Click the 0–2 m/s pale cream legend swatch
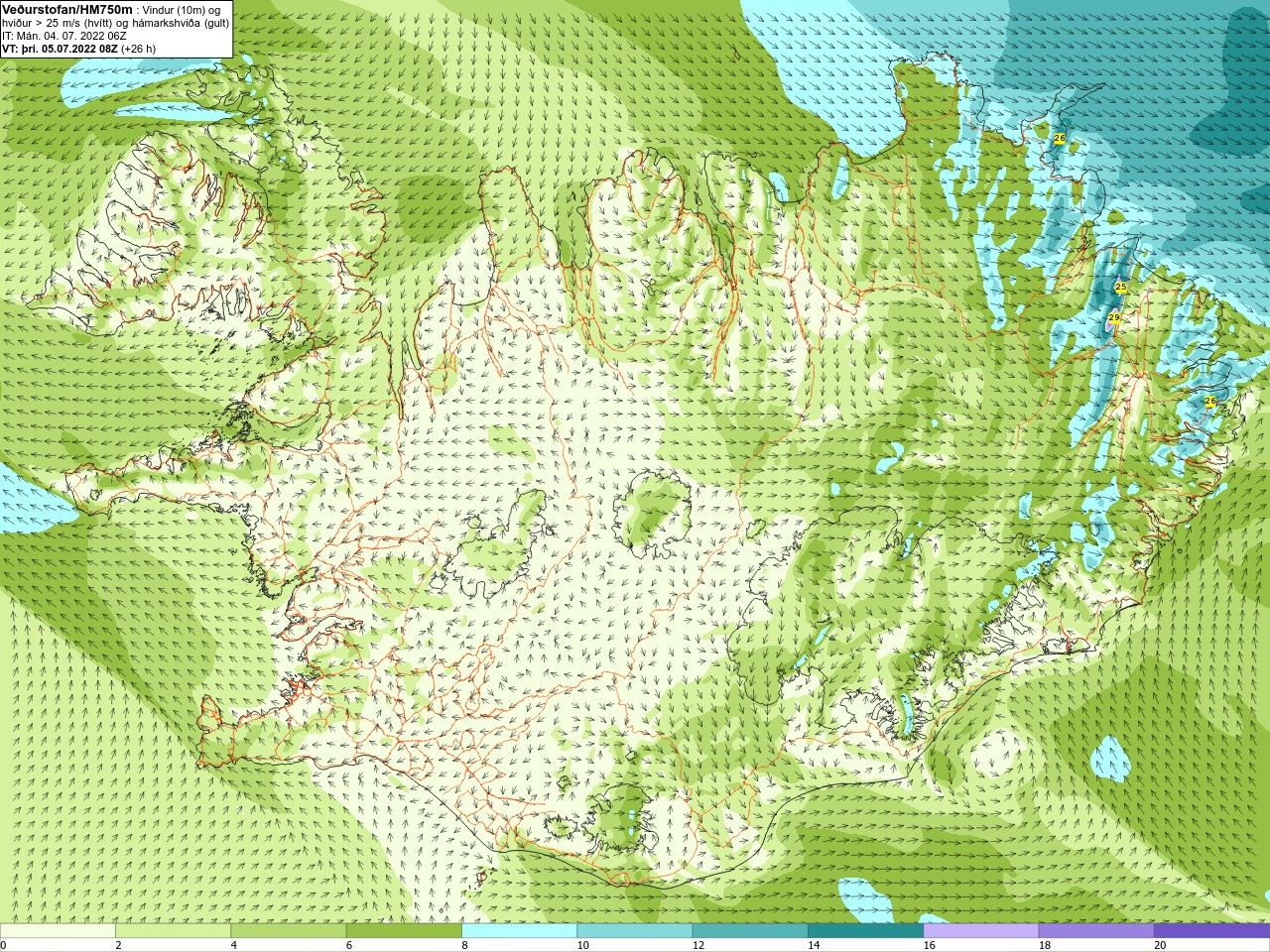 point(58,931)
